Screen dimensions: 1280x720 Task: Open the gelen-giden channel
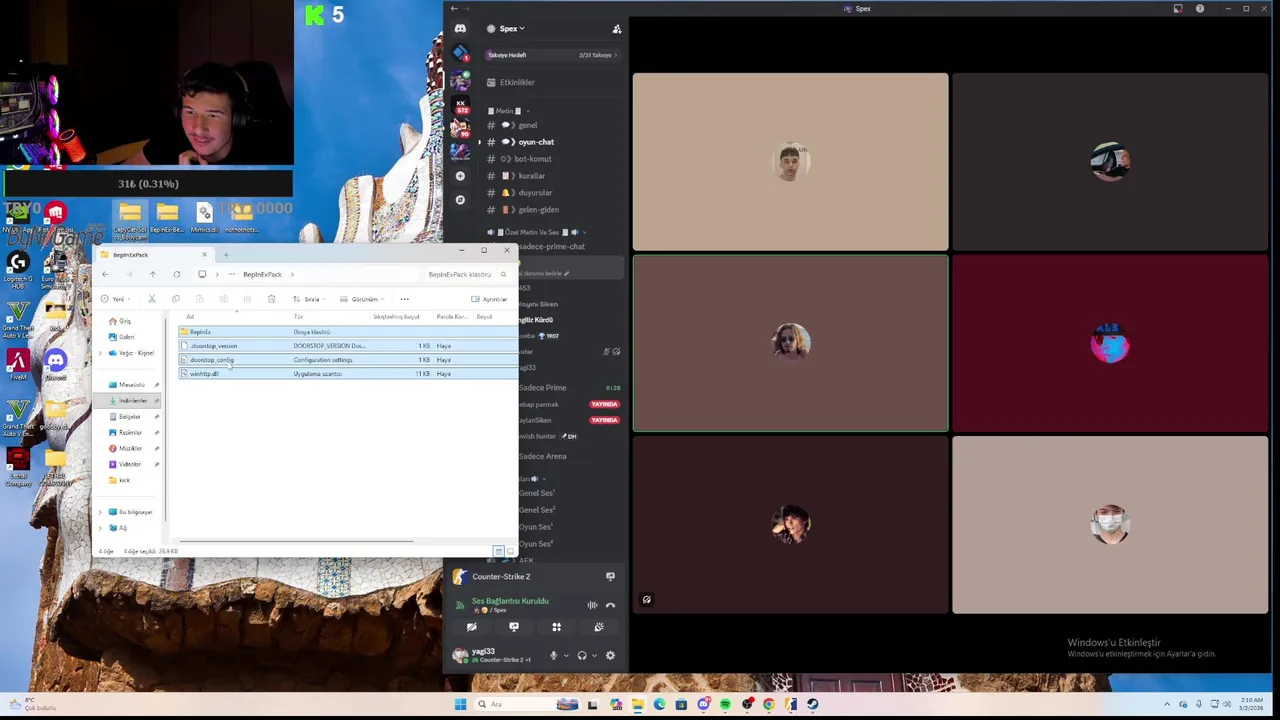click(x=538, y=210)
